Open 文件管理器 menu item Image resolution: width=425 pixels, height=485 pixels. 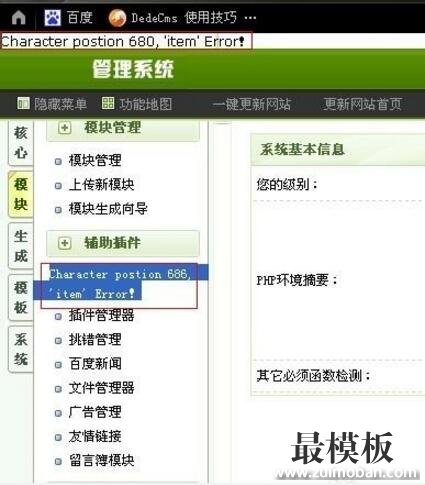coord(101,388)
